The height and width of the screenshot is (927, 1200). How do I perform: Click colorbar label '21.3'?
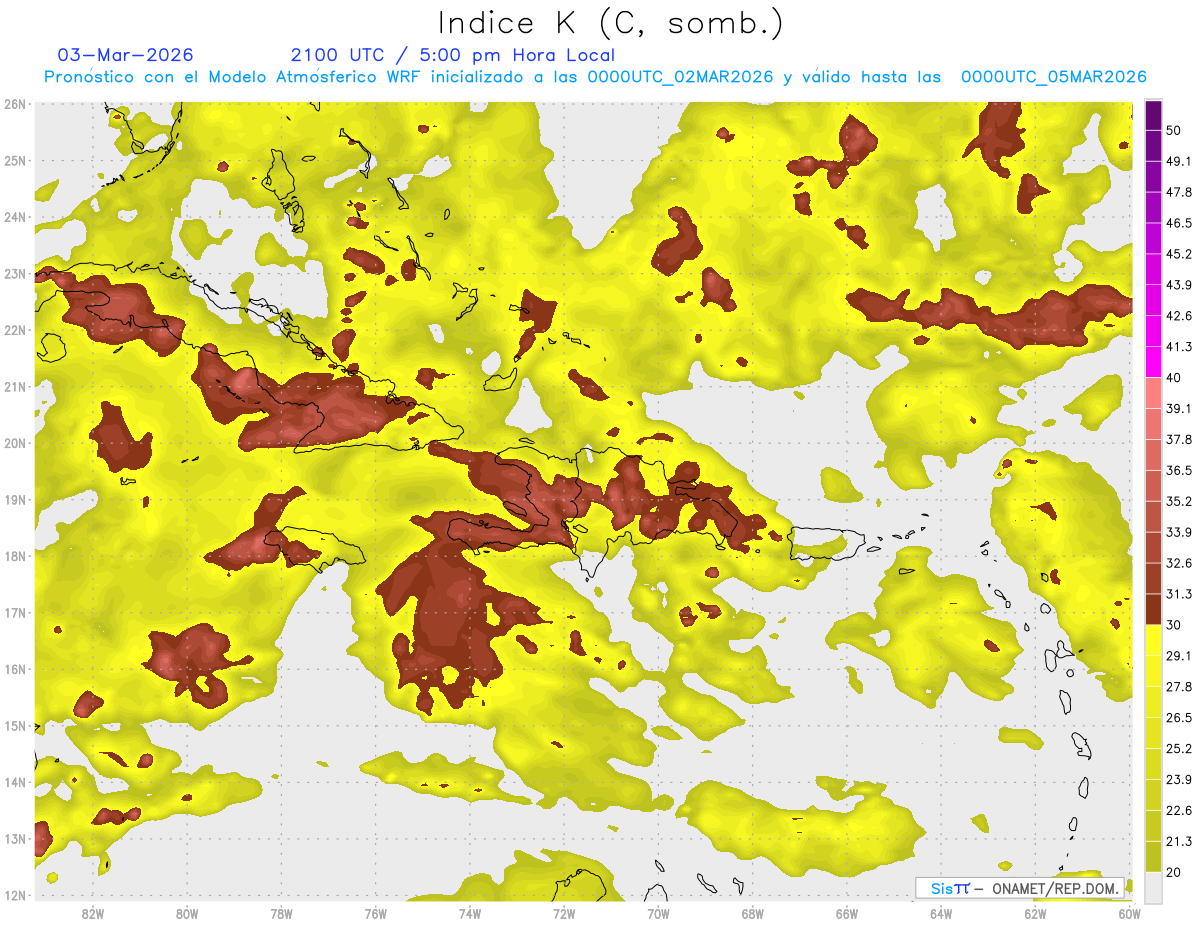click(x=1179, y=842)
